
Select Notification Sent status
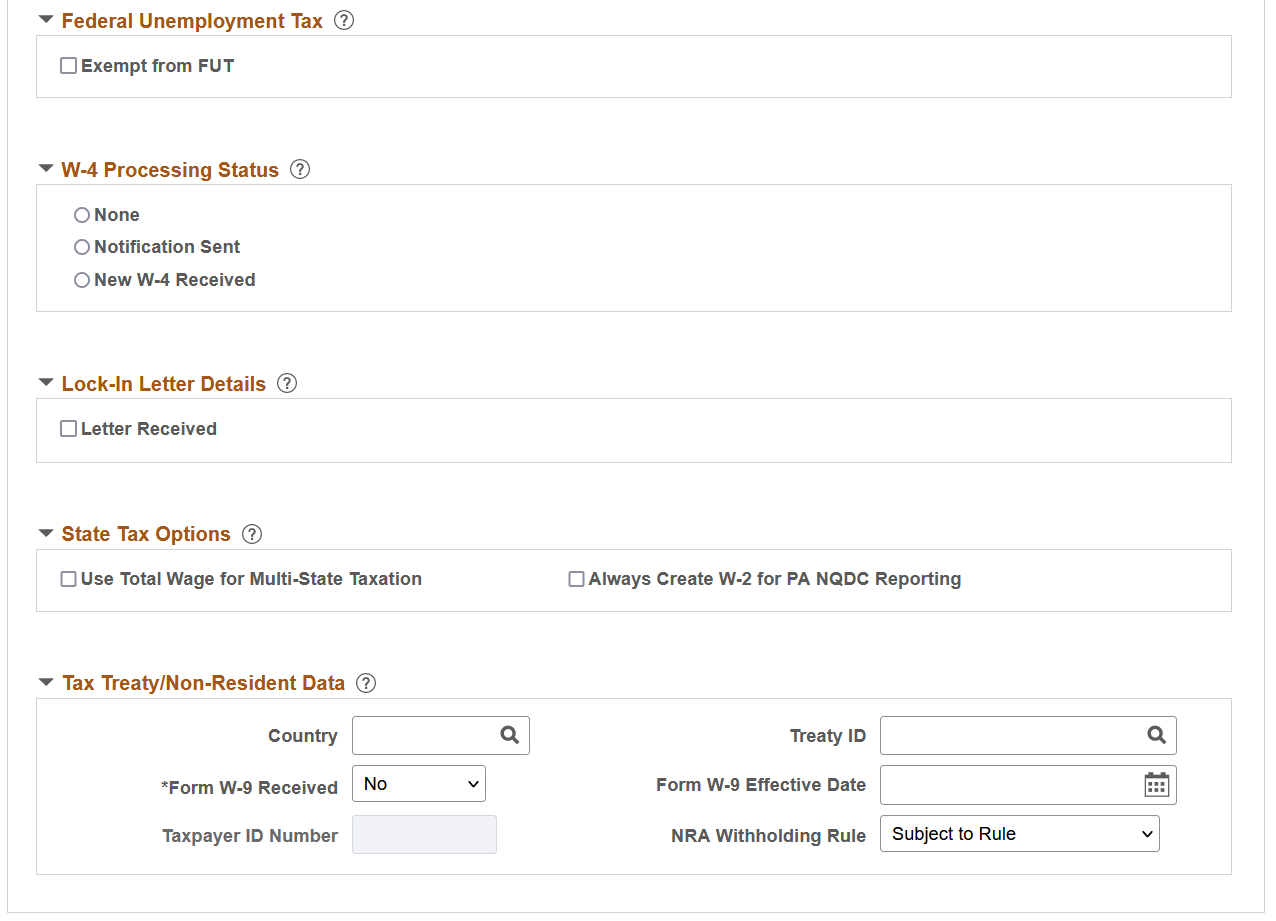82,247
